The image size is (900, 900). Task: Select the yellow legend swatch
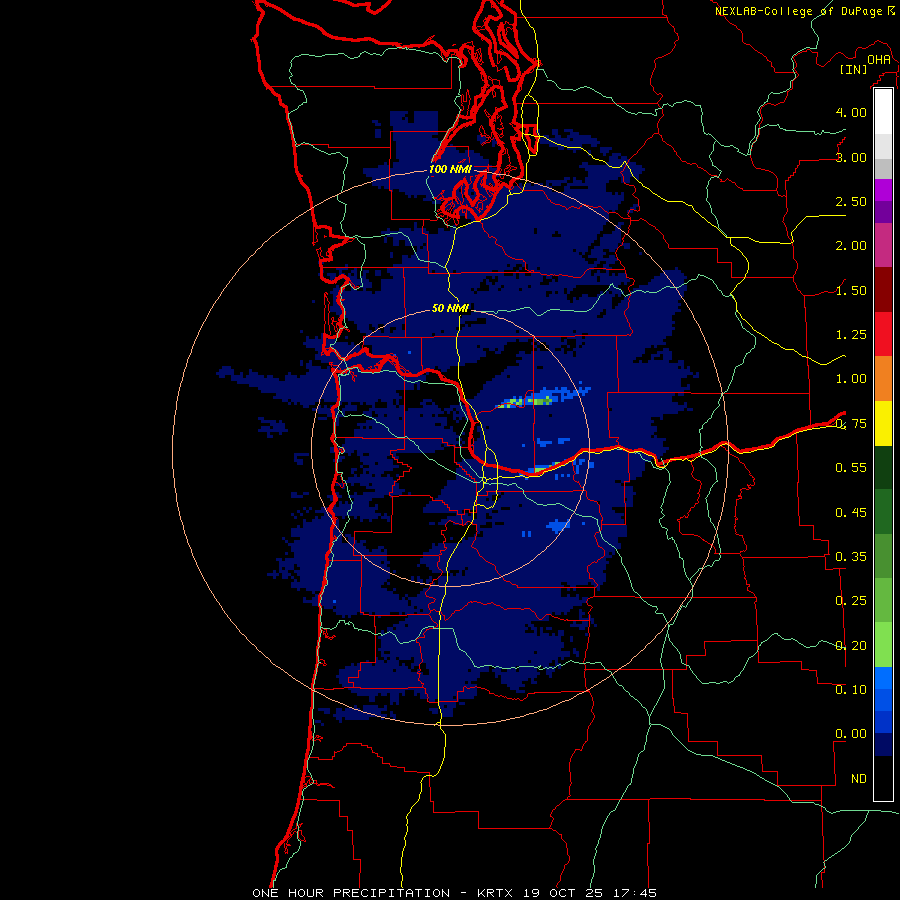(883, 423)
